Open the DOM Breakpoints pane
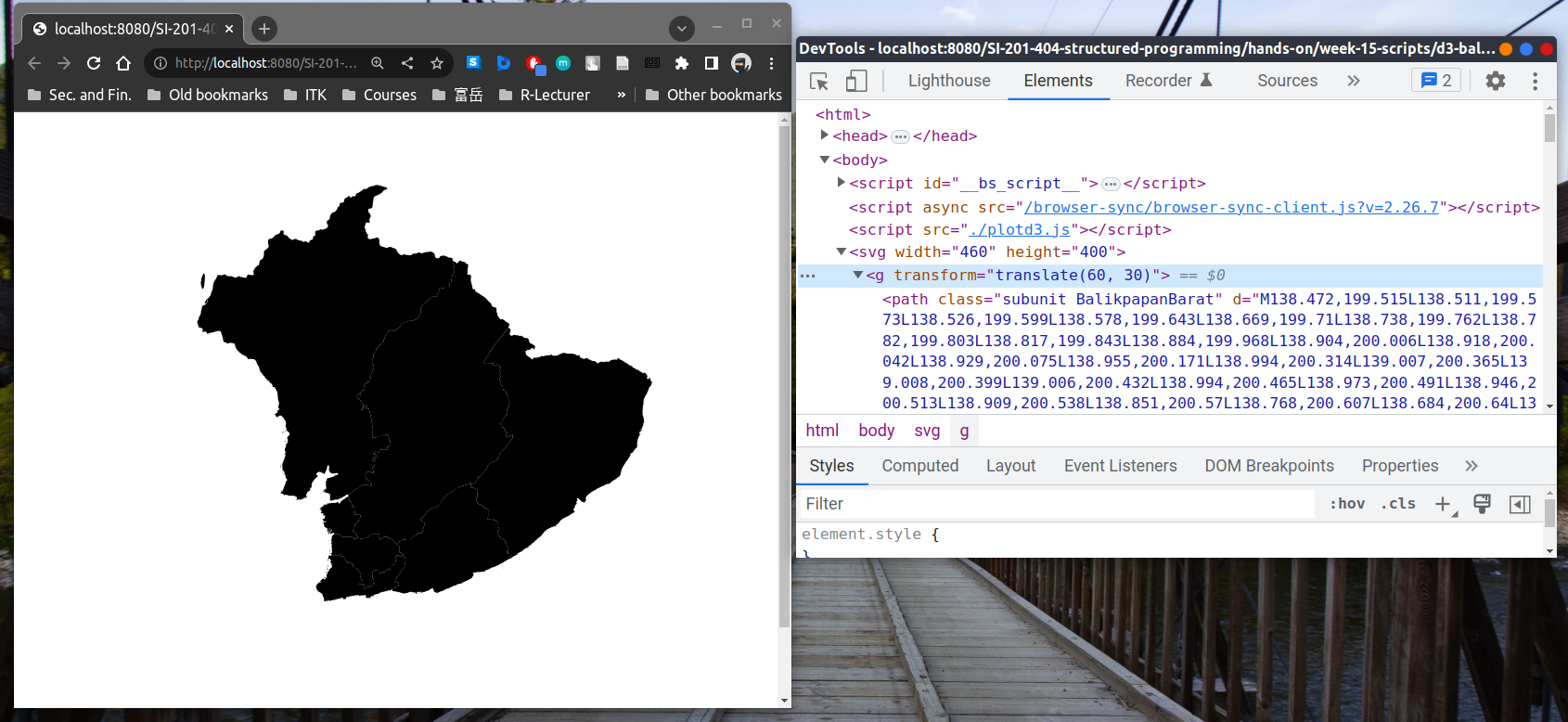Image resolution: width=1568 pixels, height=722 pixels. 1269,466
